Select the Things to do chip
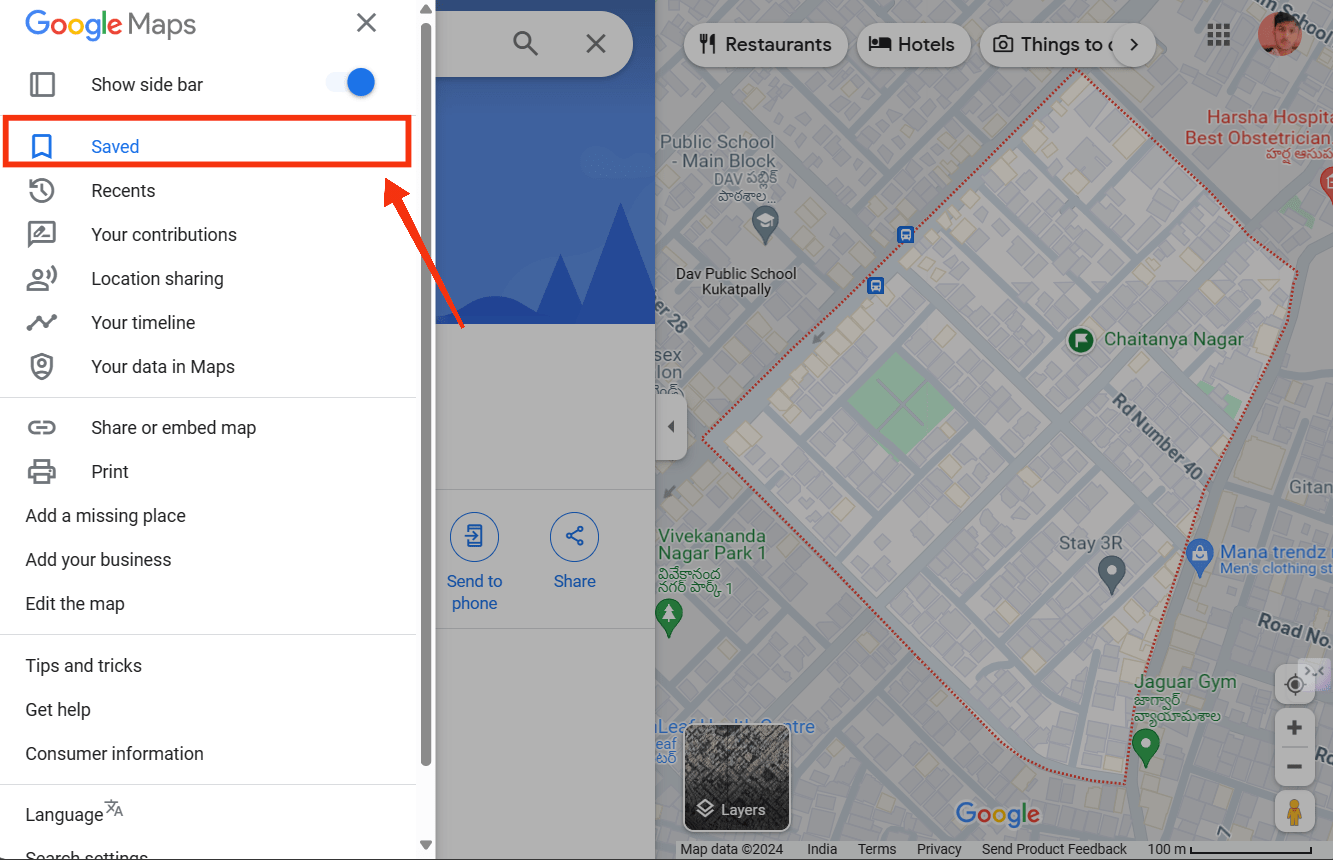The width and height of the screenshot is (1333, 860). pos(1050,44)
